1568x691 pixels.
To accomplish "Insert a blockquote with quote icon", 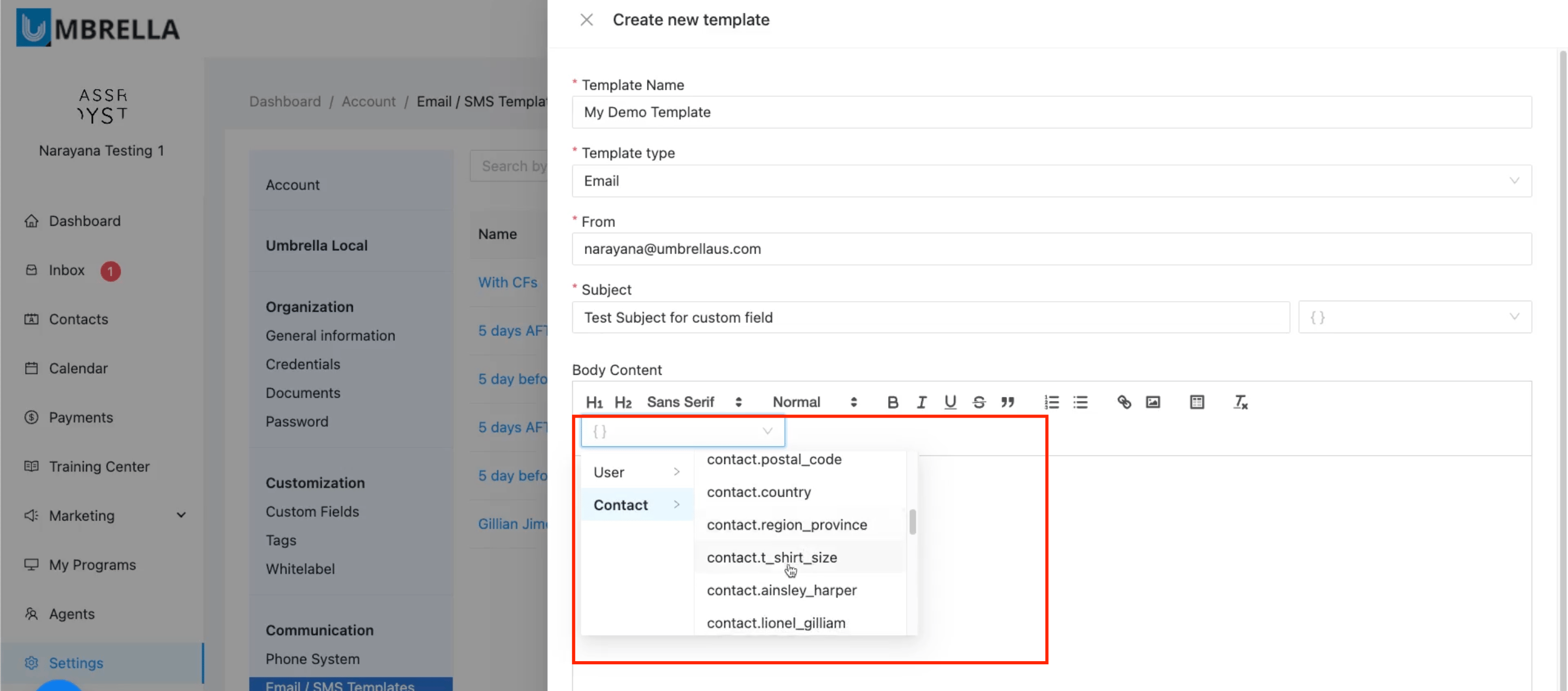I will click(1008, 403).
